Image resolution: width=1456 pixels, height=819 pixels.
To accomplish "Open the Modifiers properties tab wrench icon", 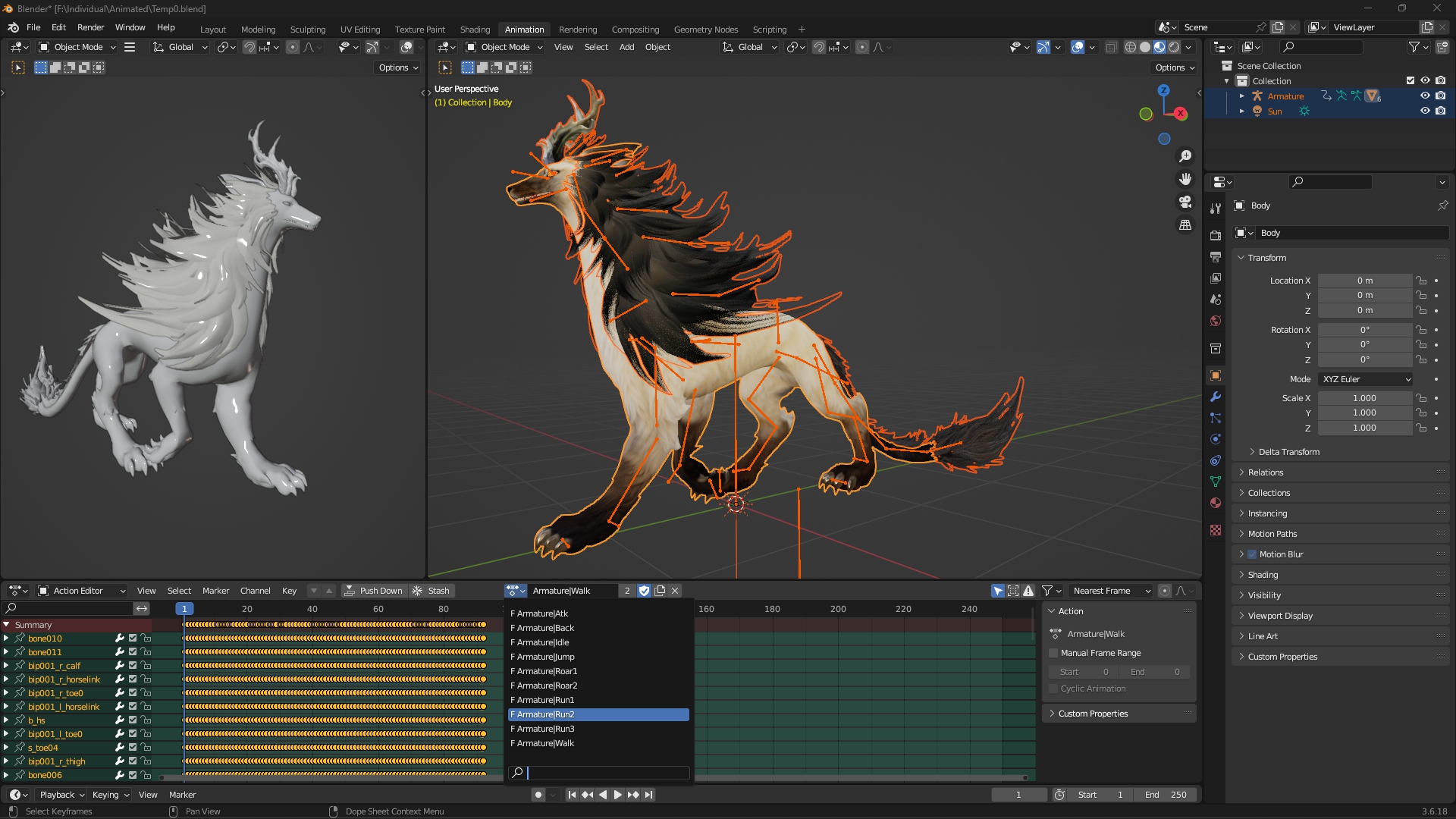I will 1216,397.
